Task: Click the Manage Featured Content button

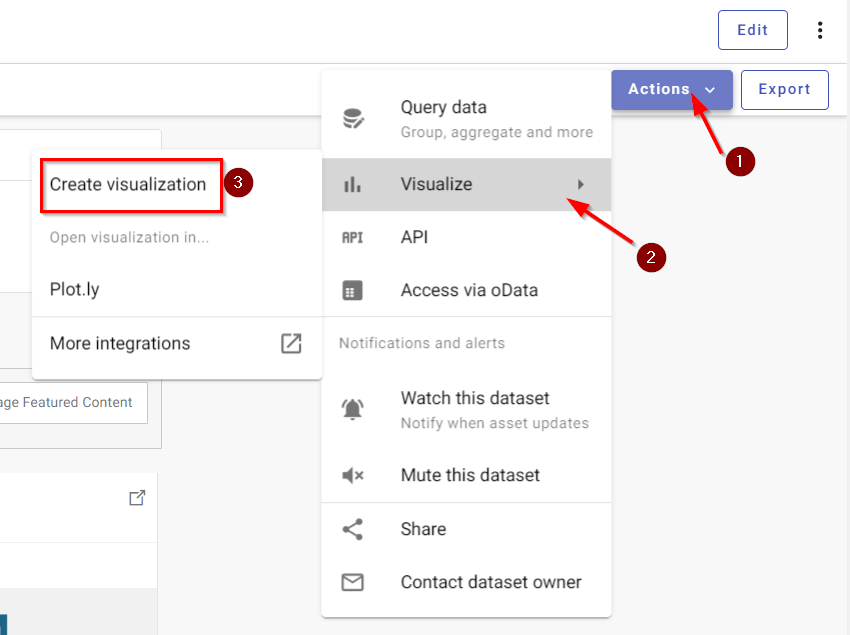Action: coord(70,403)
